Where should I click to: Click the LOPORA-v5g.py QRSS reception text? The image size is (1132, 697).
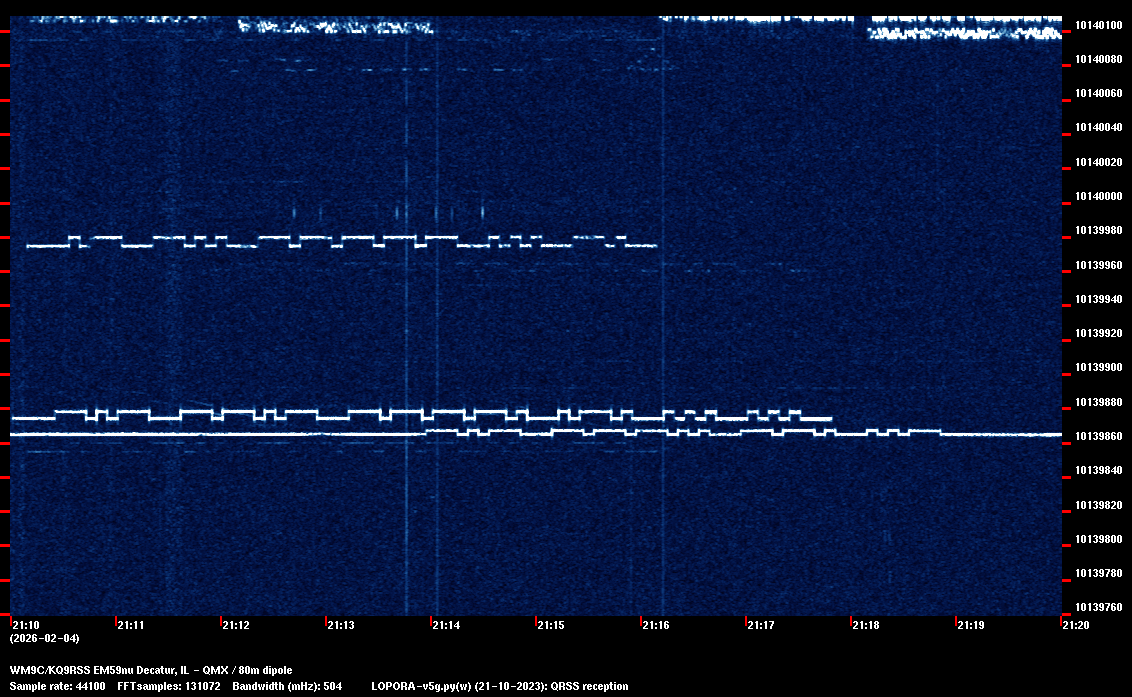(499, 686)
